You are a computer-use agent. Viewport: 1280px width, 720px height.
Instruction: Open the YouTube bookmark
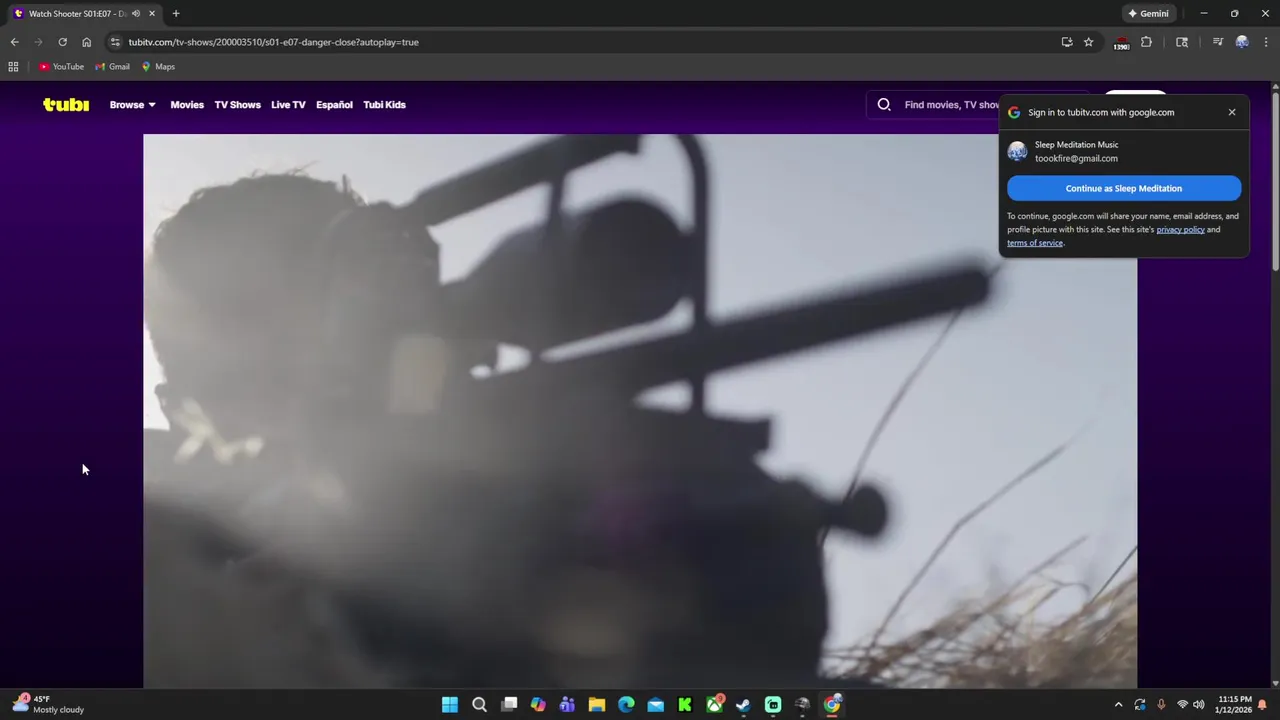tap(61, 67)
